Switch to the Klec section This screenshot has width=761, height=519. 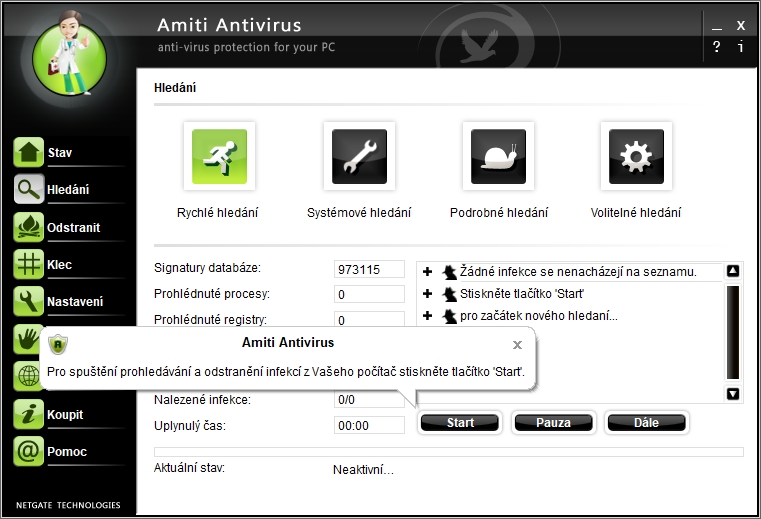pyautogui.click(x=59, y=265)
